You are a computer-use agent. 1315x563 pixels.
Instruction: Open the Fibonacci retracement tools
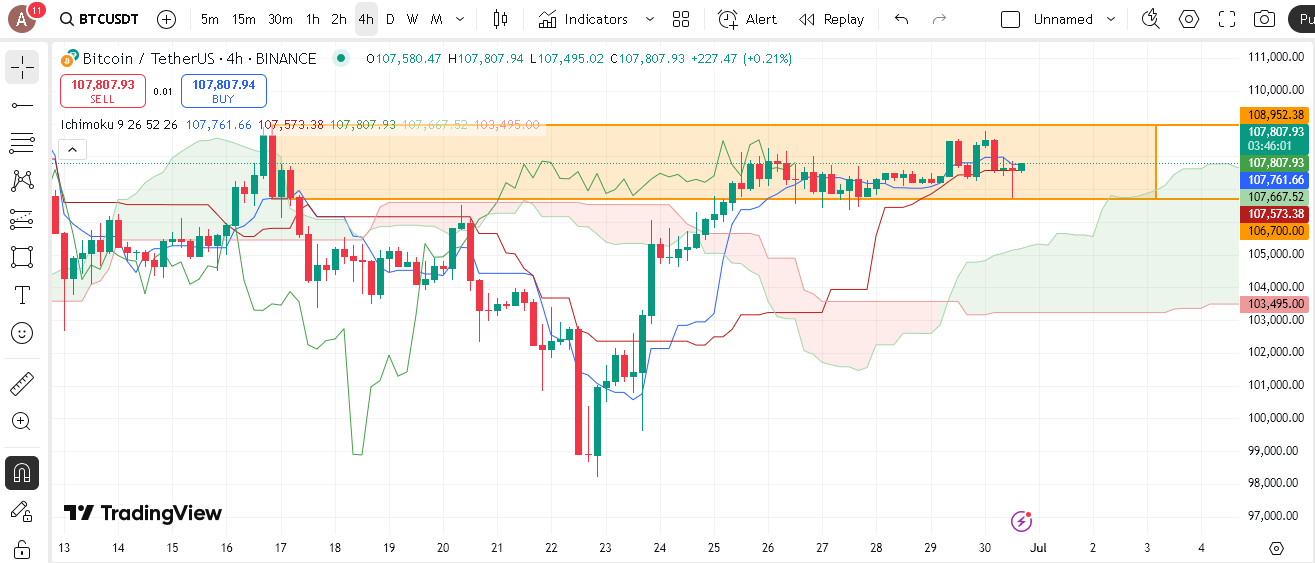pos(22,143)
